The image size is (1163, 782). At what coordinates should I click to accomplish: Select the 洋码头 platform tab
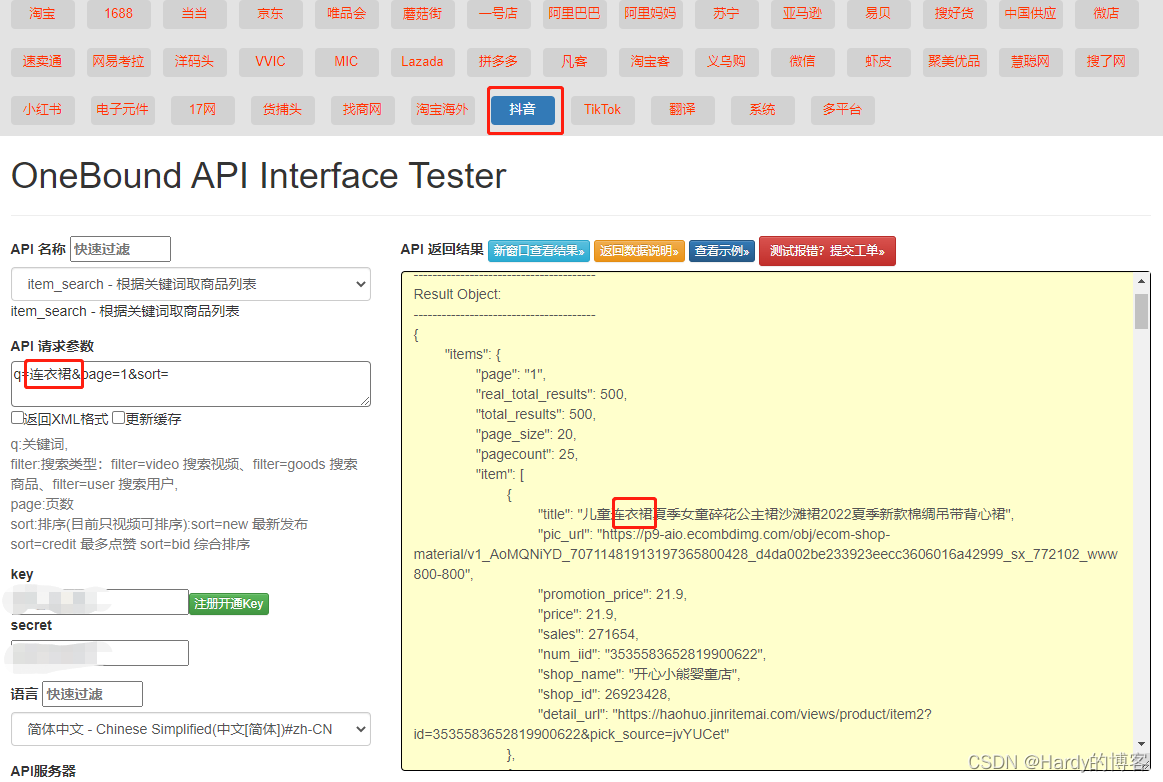(x=194, y=62)
